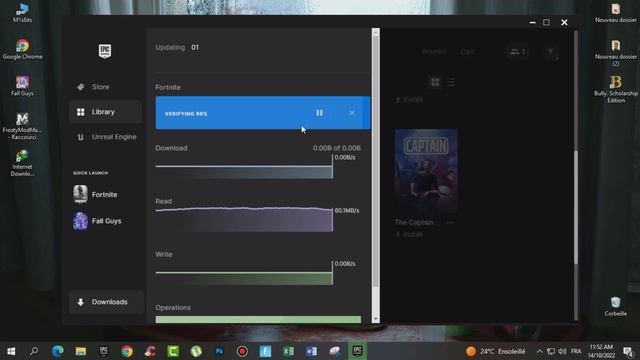Open Photoshop from taskbar
640x360 pixels.
(219, 351)
